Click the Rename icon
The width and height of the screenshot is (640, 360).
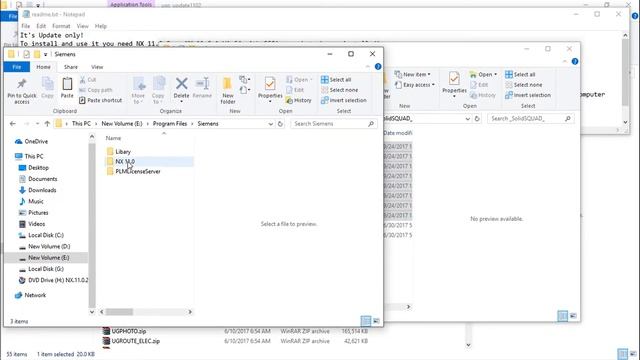tap(202, 84)
